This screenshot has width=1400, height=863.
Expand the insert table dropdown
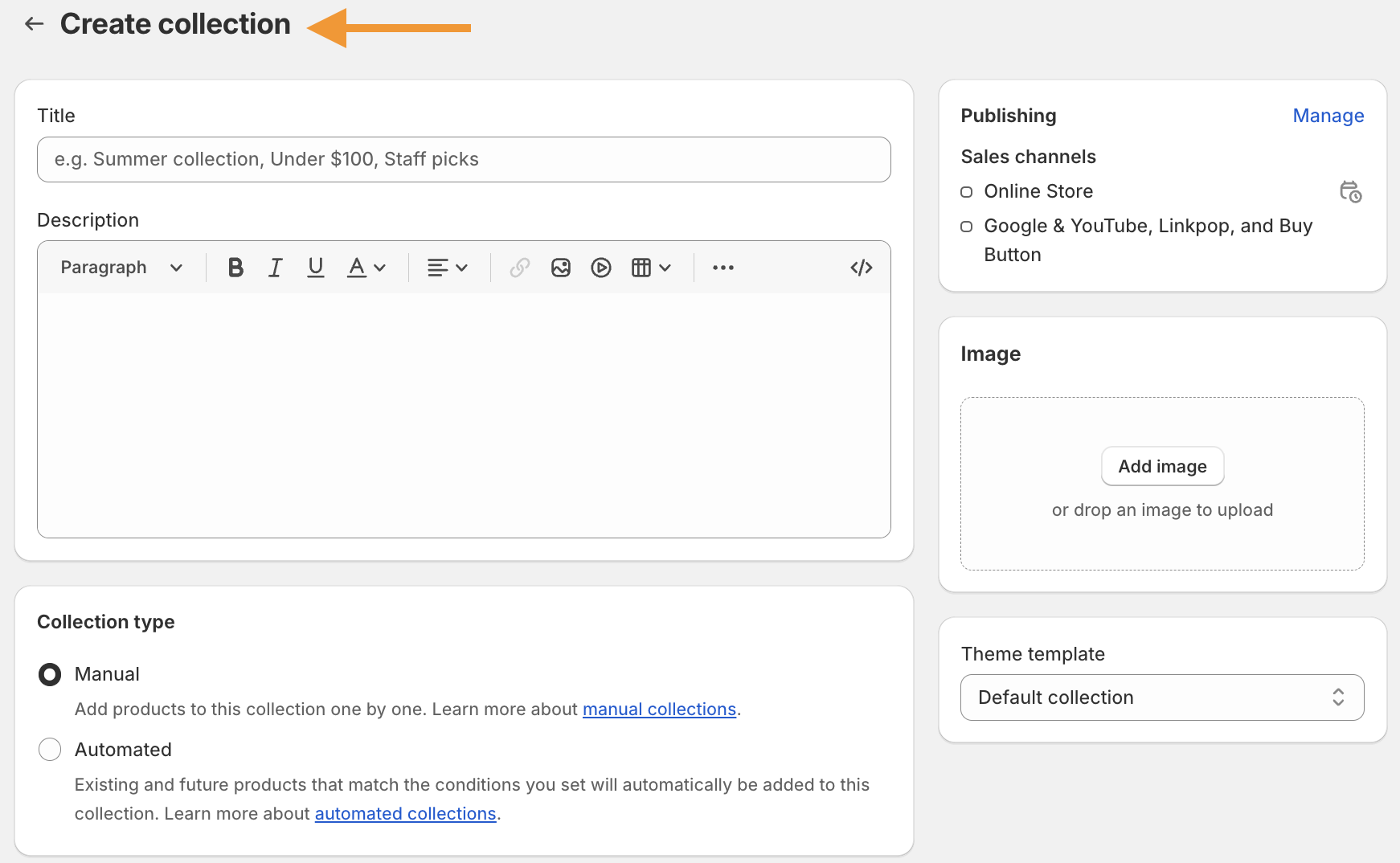651,268
